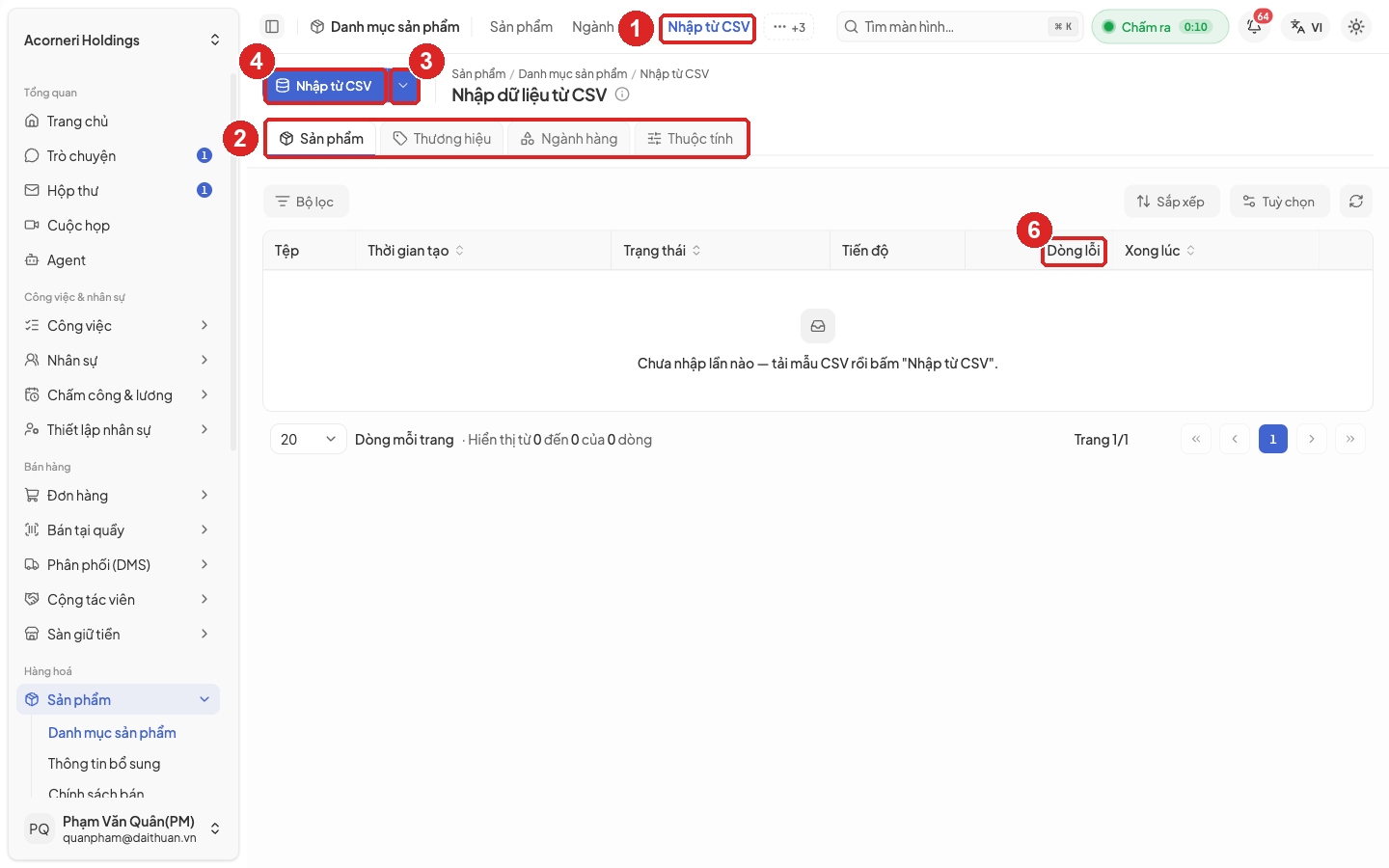
Task: Sort by Thời gian tạo column
Action: [416, 251]
